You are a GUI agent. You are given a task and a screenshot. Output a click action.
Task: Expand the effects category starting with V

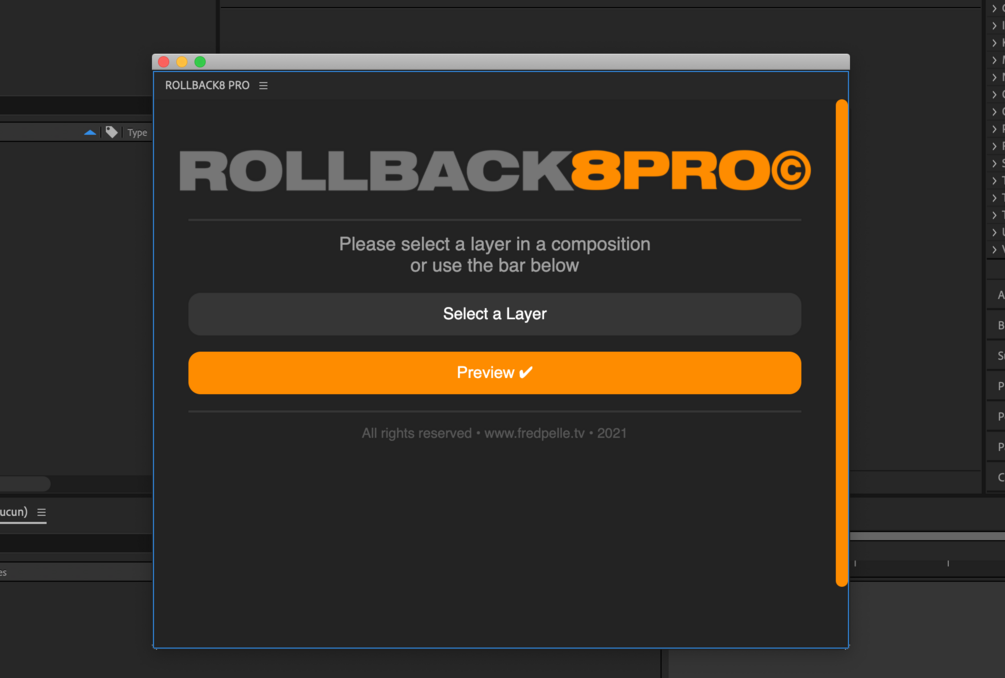click(995, 249)
